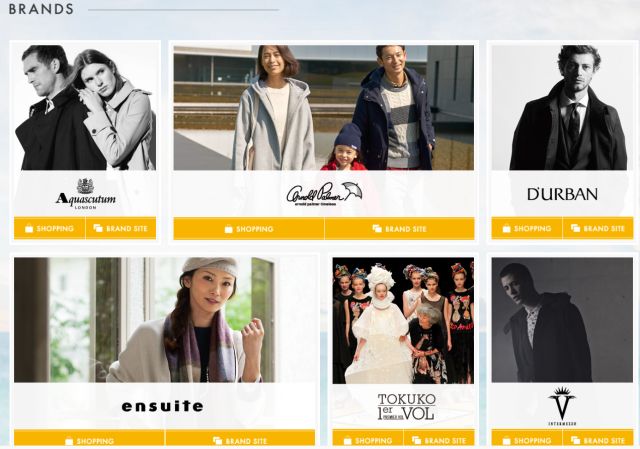Click the Tokuko 1er Vol logo
640x449 pixels.
click(406, 407)
